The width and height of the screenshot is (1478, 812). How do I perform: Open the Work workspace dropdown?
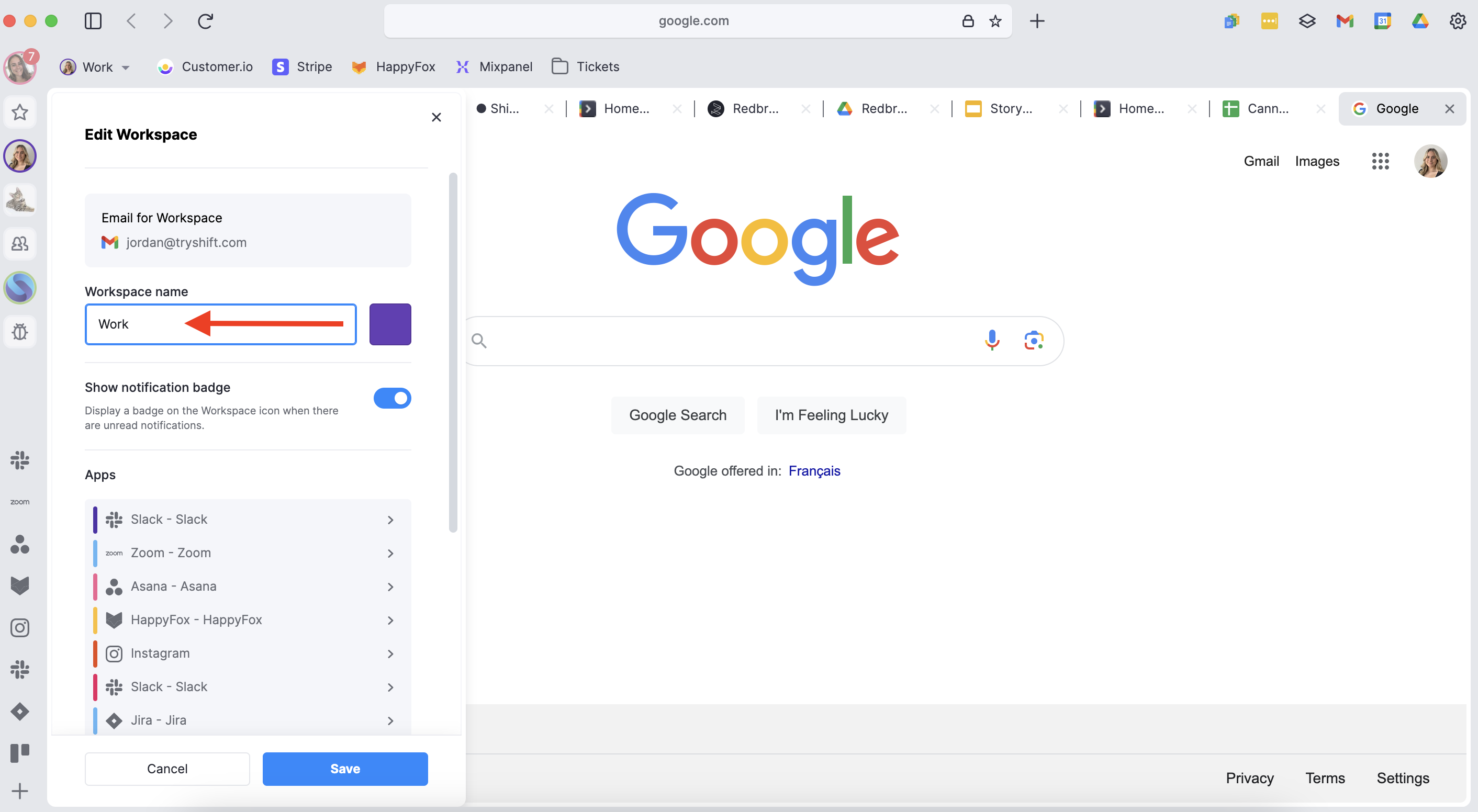click(95, 67)
